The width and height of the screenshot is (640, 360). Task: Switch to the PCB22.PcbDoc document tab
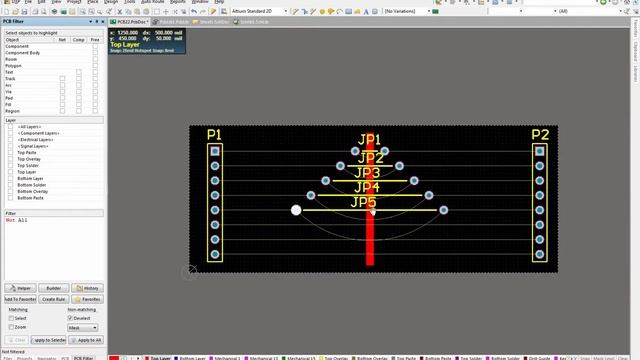(129, 22)
